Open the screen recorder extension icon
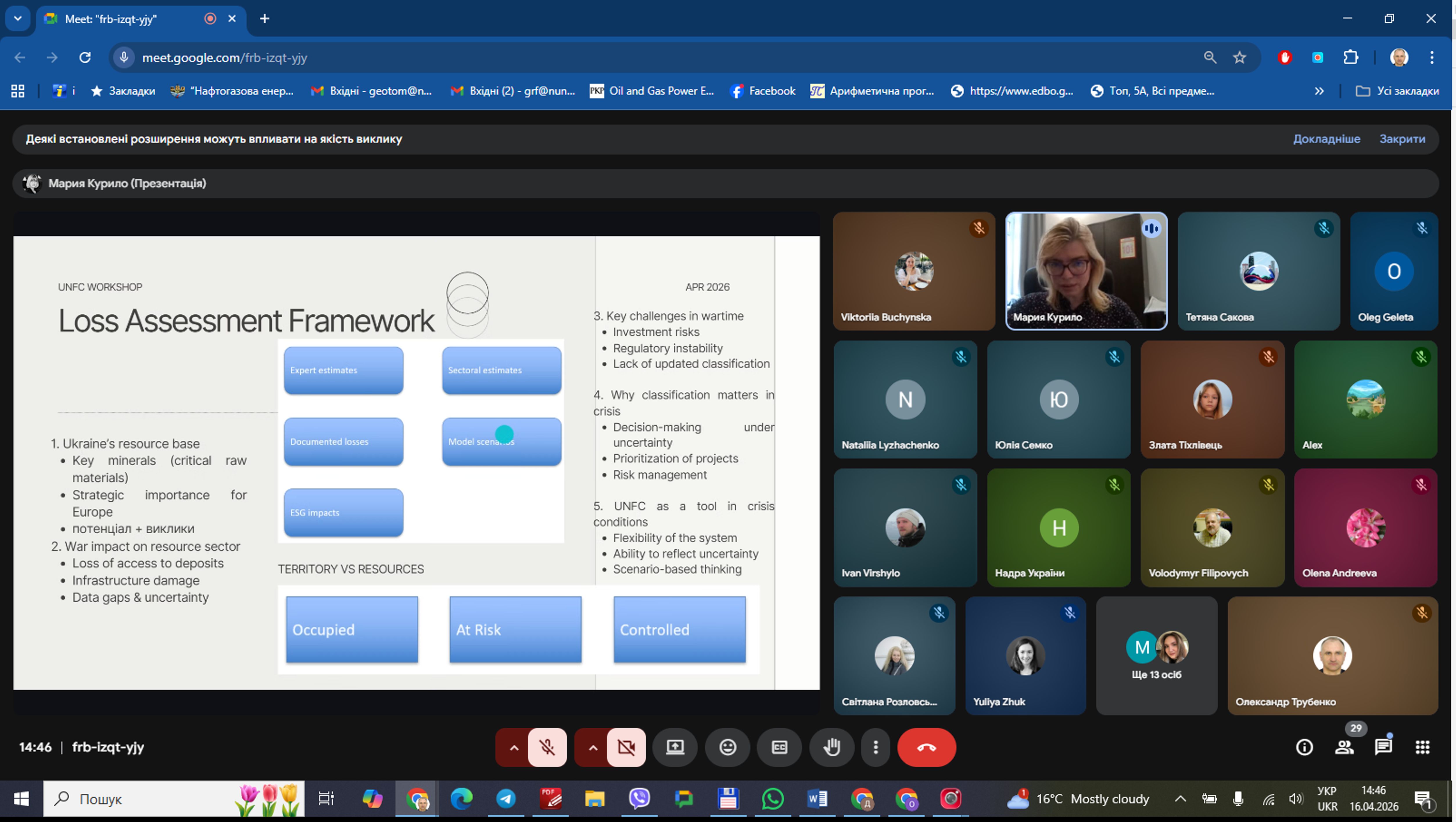This screenshot has width=1456, height=822. [1317, 57]
